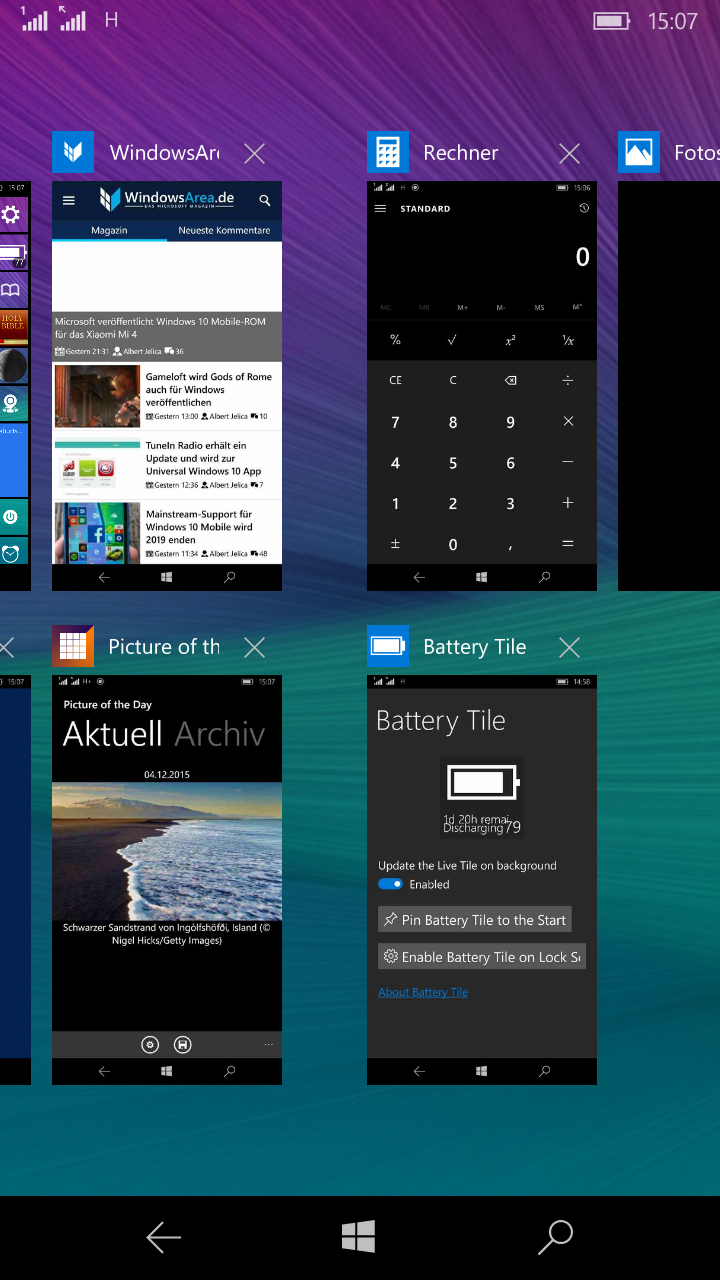The height and width of the screenshot is (1280, 720).
Task: Click Enable Battery Tile on Lock Screen
Action: point(482,957)
